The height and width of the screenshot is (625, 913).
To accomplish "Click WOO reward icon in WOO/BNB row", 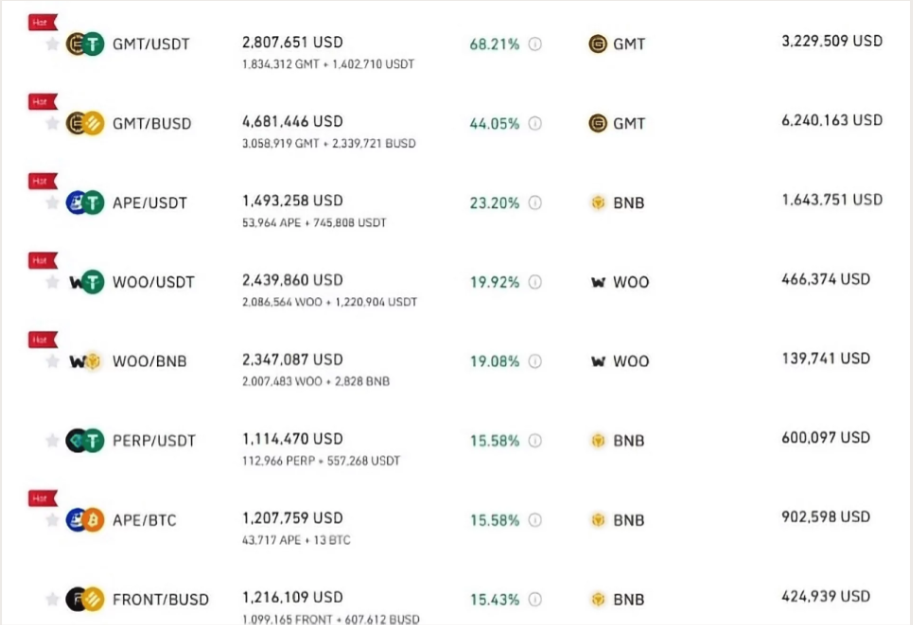I will point(598,362).
